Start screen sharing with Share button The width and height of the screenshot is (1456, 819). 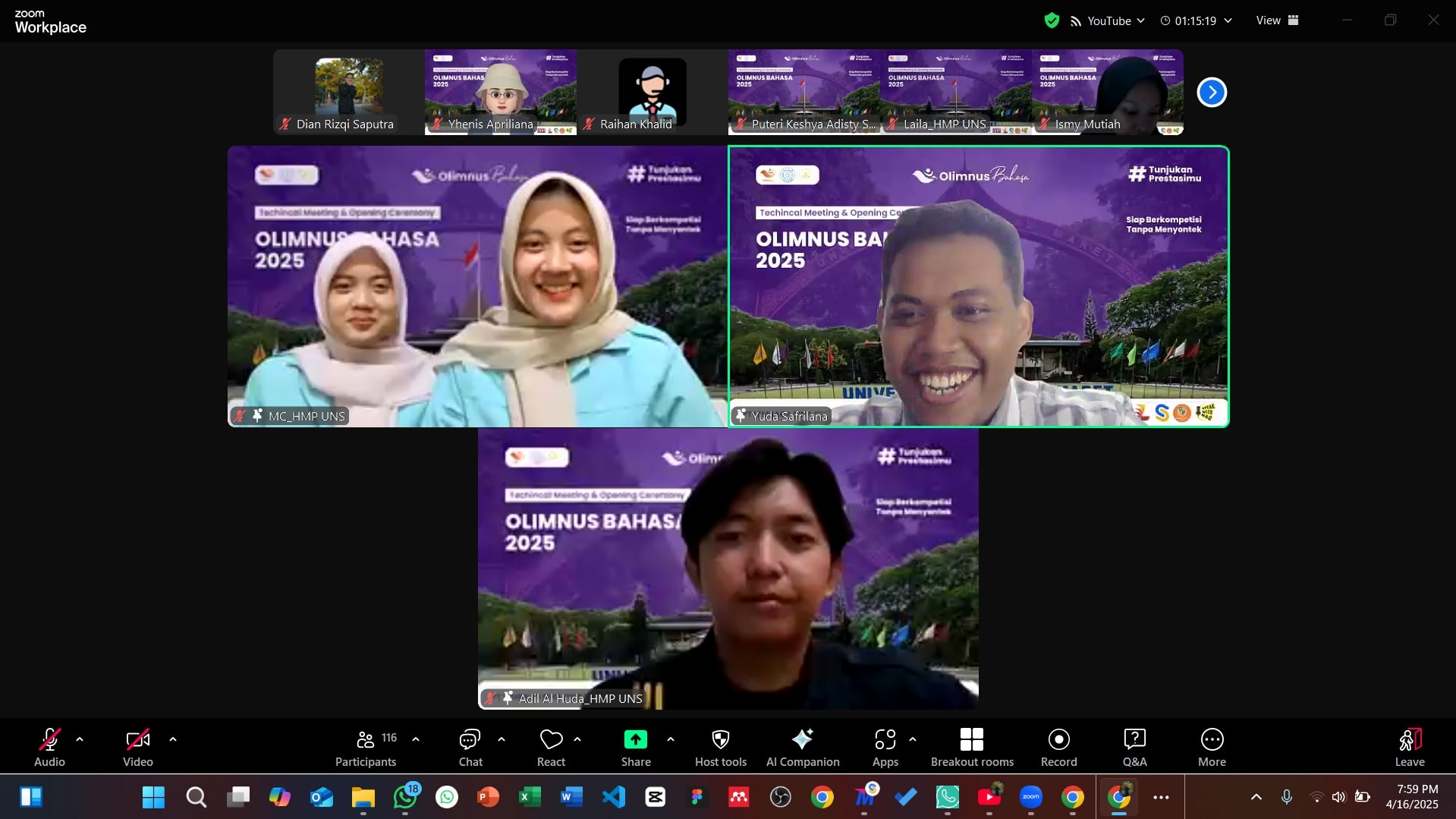[635, 747]
